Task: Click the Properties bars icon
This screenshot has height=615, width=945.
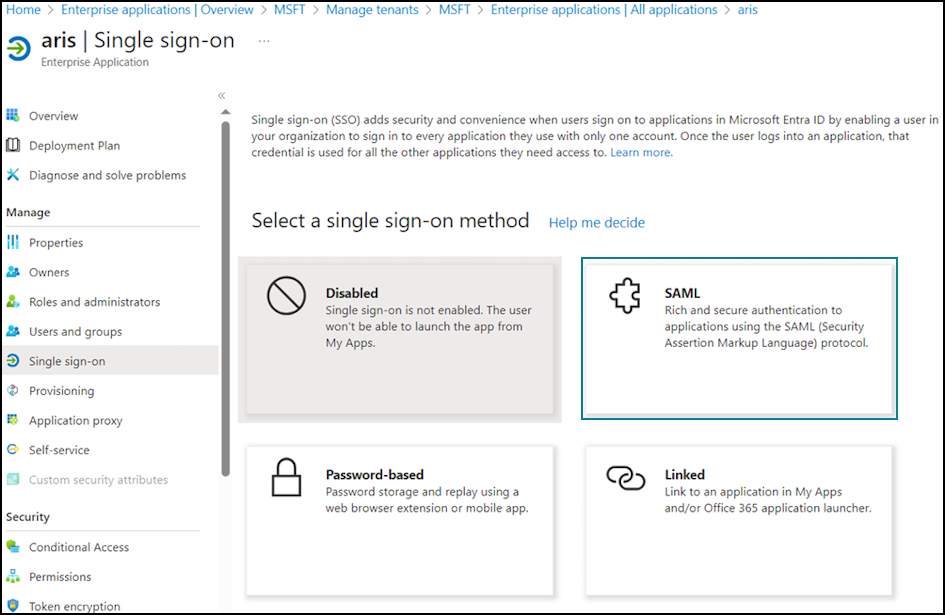Action: 13,242
